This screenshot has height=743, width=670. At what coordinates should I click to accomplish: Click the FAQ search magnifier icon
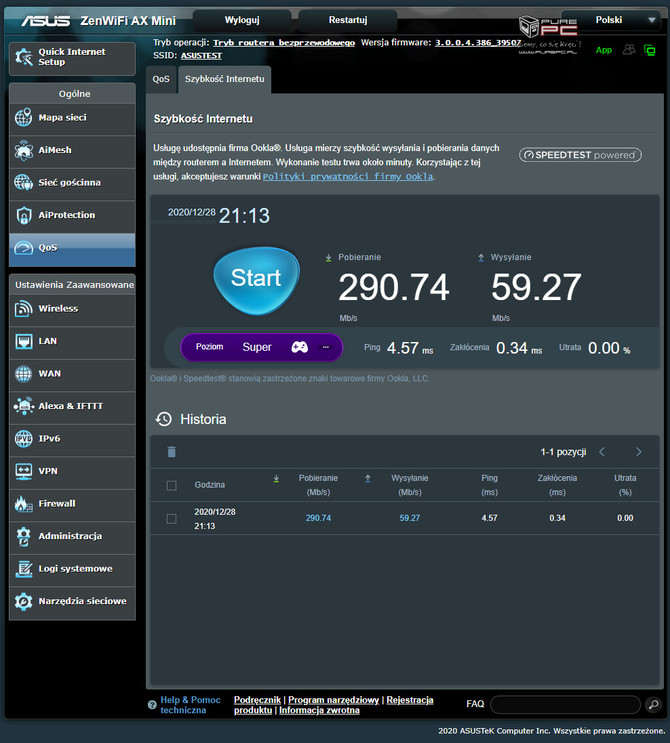tap(653, 704)
